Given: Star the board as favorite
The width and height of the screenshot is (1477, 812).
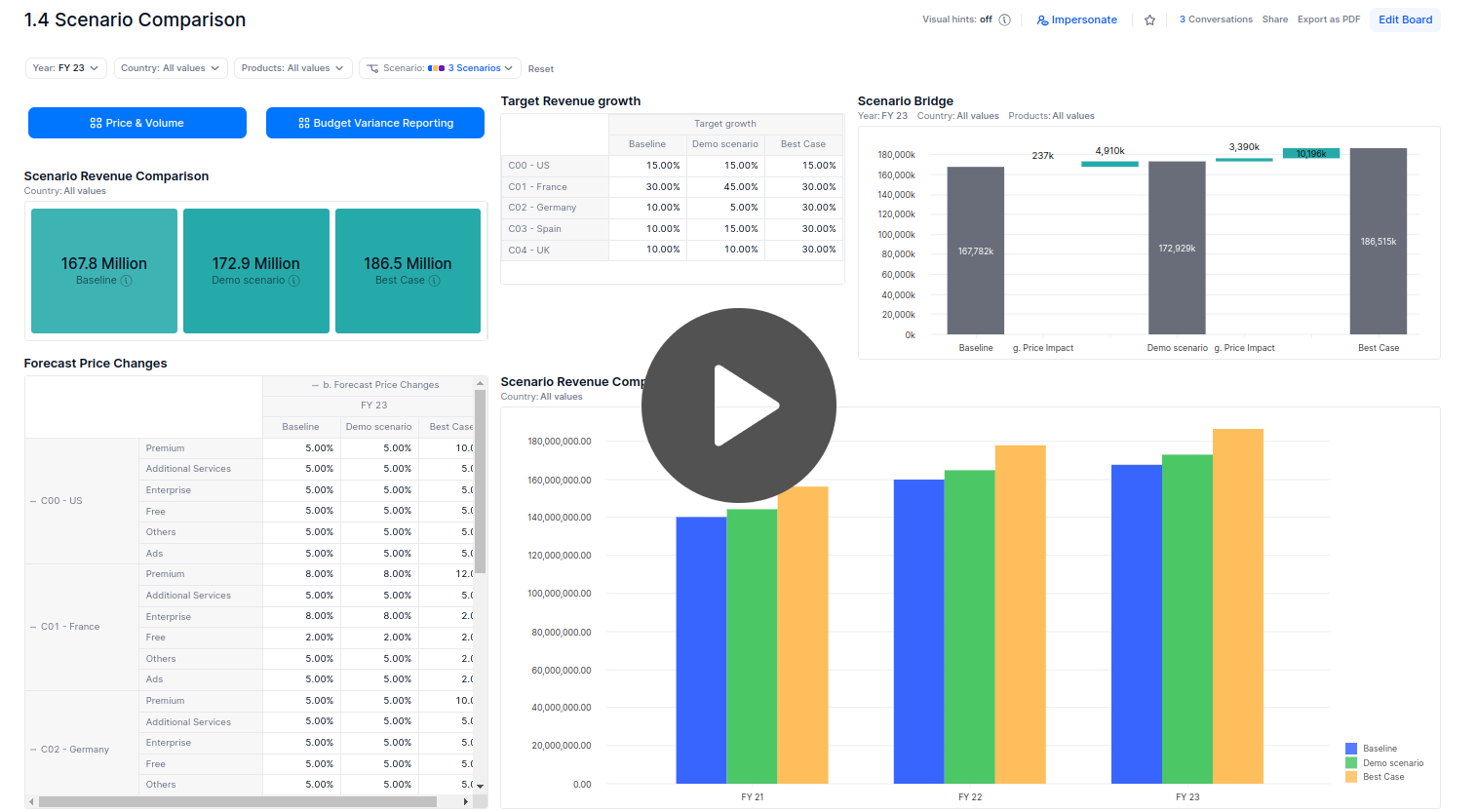Looking at the screenshot, I should (x=1149, y=19).
